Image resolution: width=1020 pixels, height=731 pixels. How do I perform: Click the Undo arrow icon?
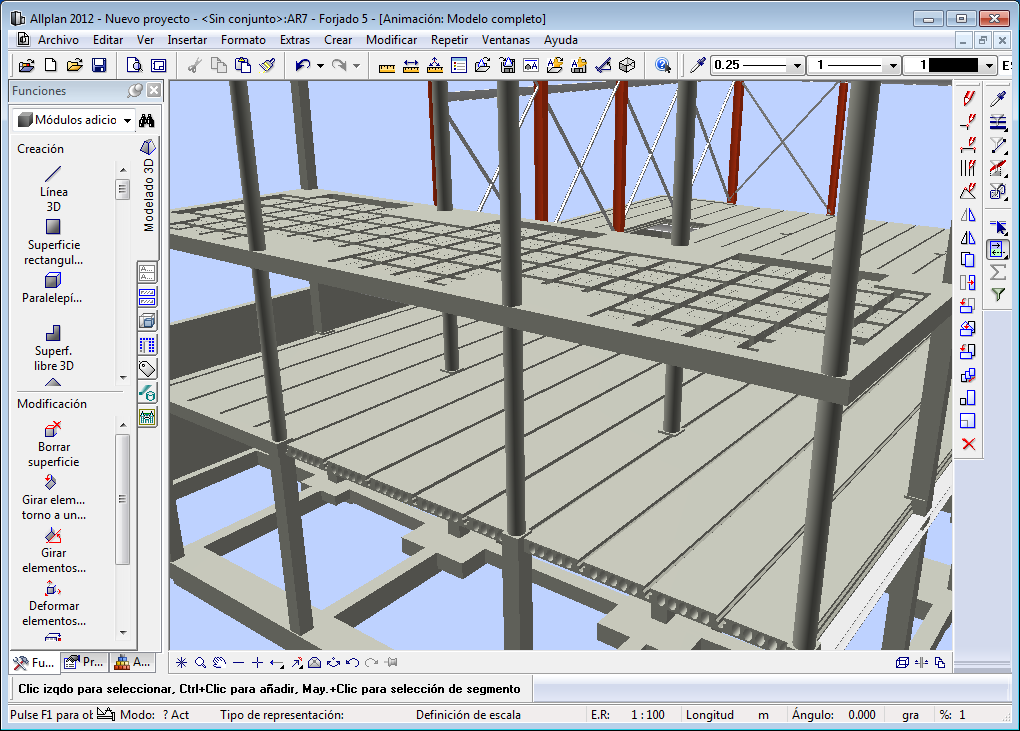click(302, 65)
